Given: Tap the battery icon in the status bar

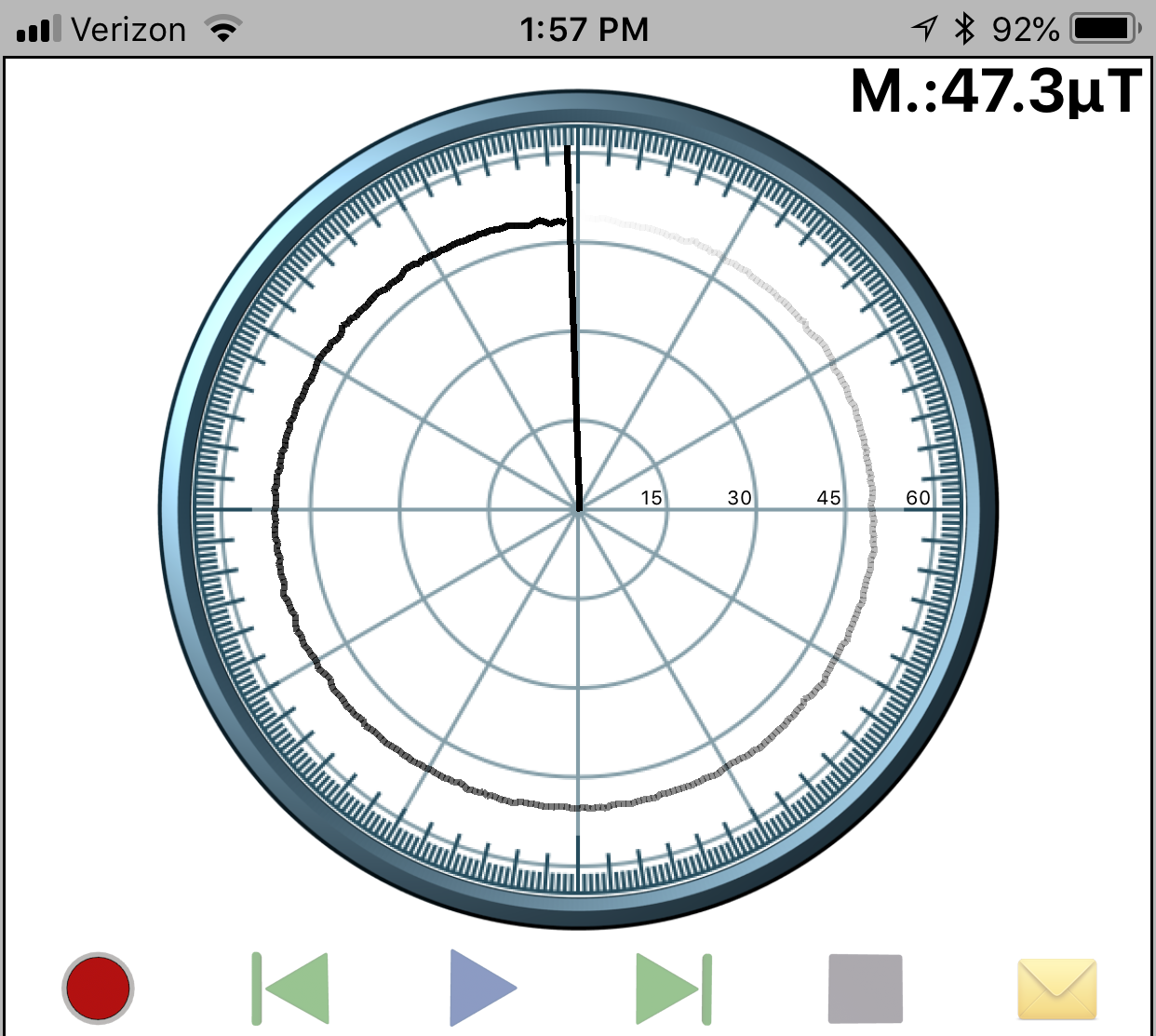Looking at the screenshot, I should click(1106, 29).
